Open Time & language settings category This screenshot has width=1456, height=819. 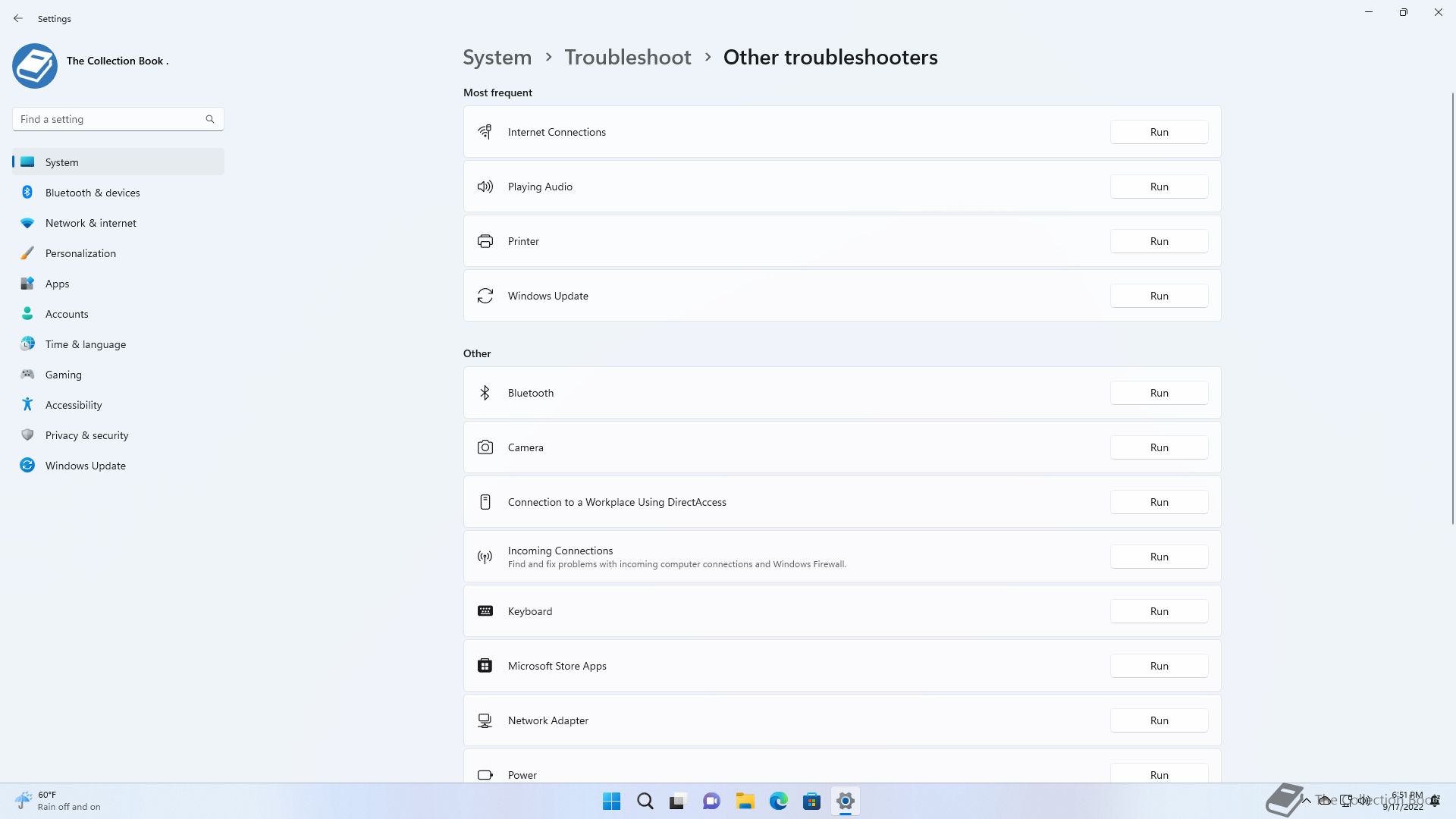coord(85,344)
